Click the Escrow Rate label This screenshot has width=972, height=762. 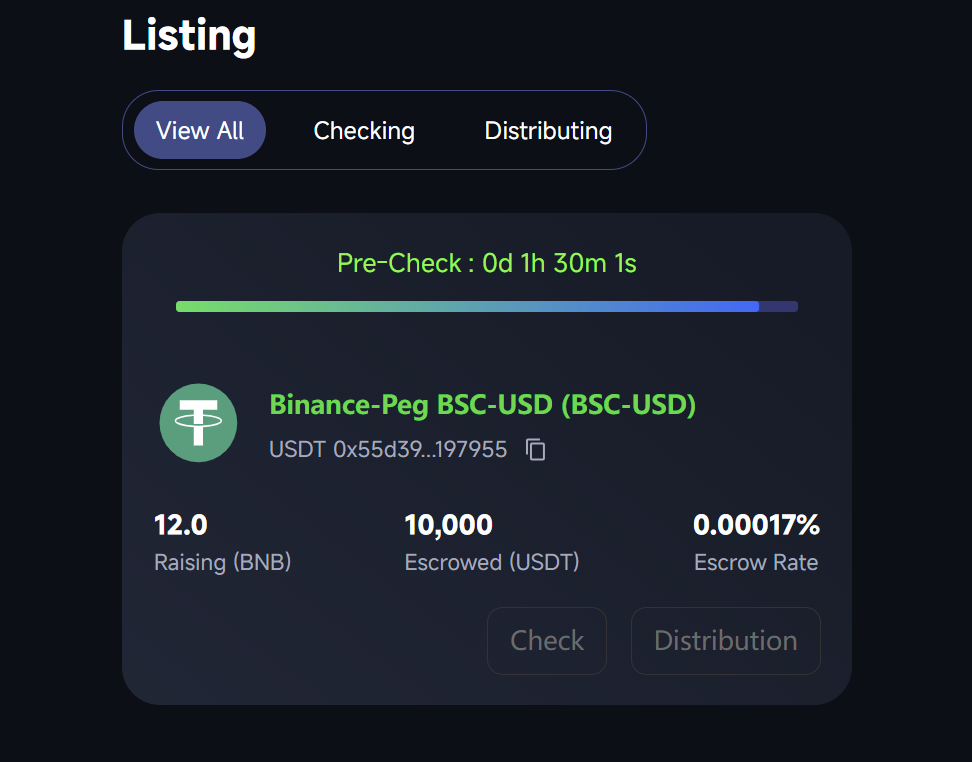pyautogui.click(x=755, y=563)
